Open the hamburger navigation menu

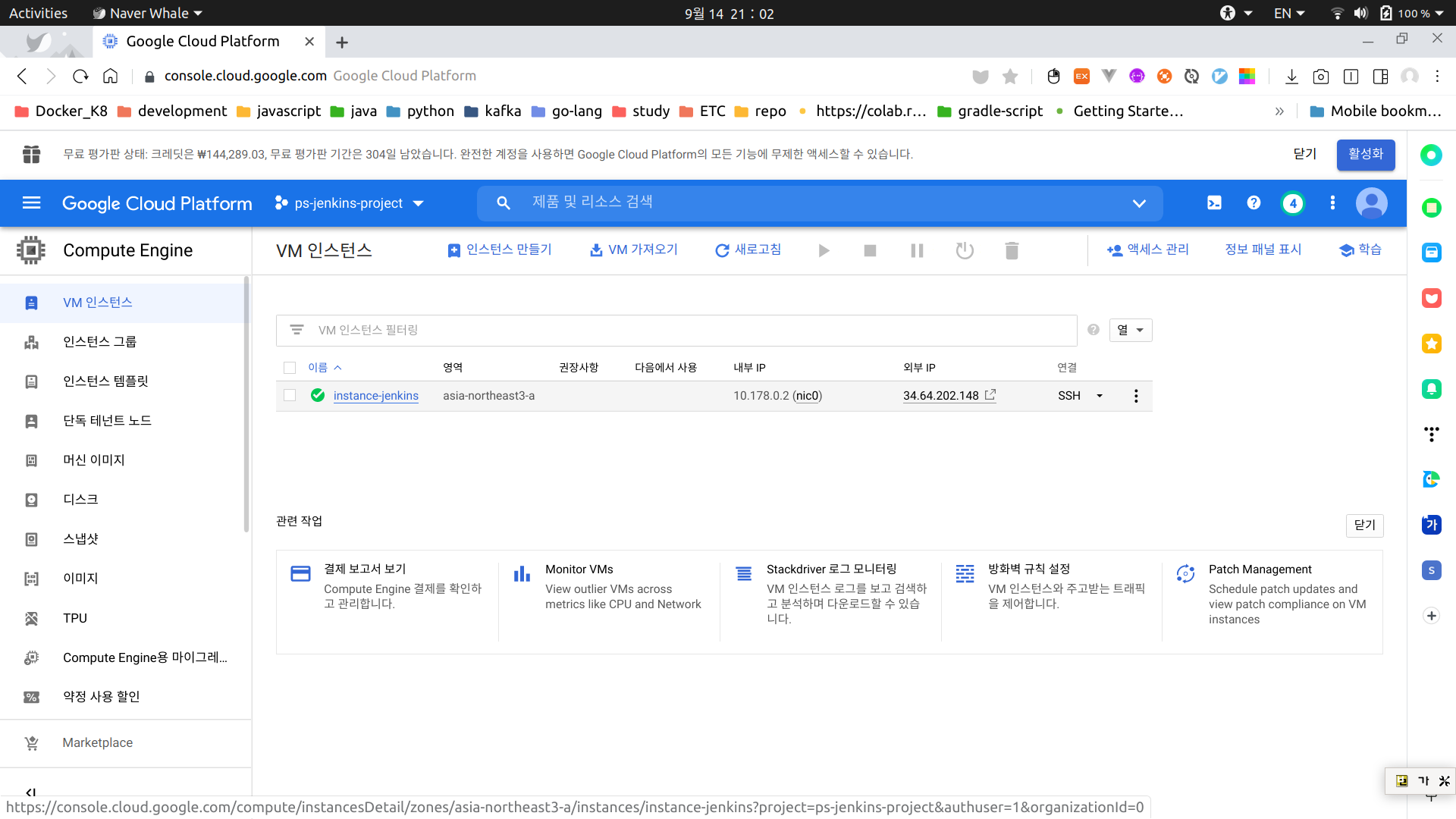tap(31, 202)
